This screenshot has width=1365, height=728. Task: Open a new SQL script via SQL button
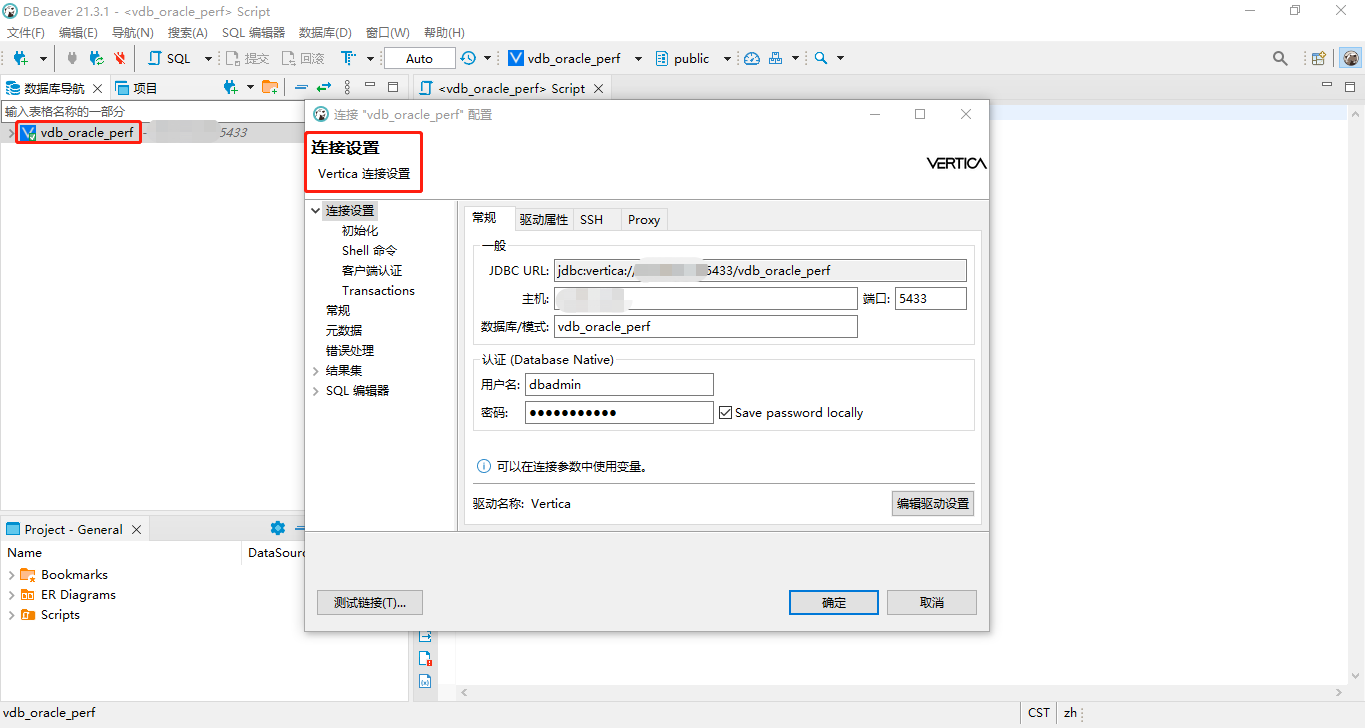pyautogui.click(x=170, y=58)
